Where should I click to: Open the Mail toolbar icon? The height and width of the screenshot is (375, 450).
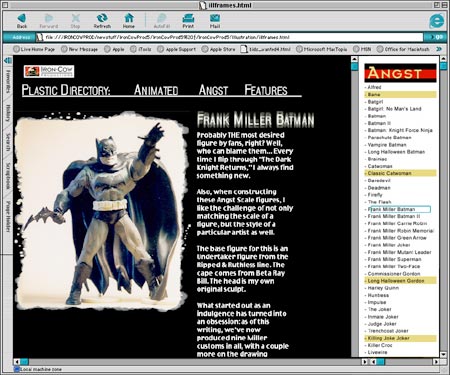tap(215, 18)
